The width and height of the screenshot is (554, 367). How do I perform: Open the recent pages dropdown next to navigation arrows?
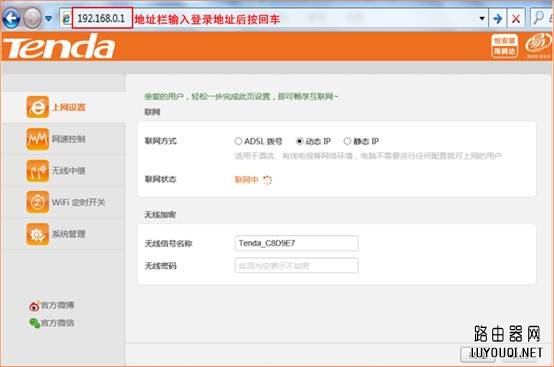pyautogui.click(x=49, y=18)
